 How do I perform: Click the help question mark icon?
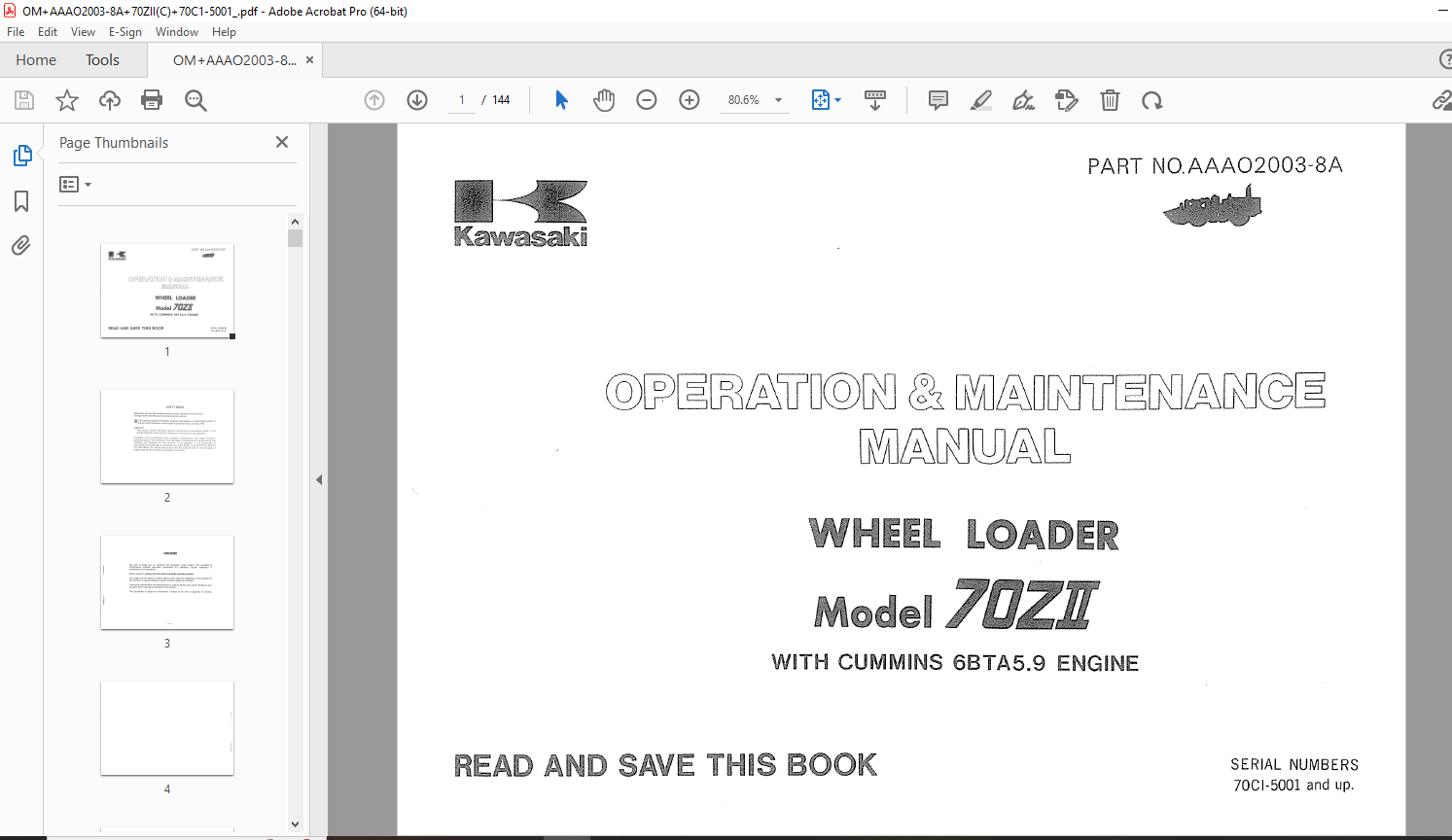[x=1445, y=60]
